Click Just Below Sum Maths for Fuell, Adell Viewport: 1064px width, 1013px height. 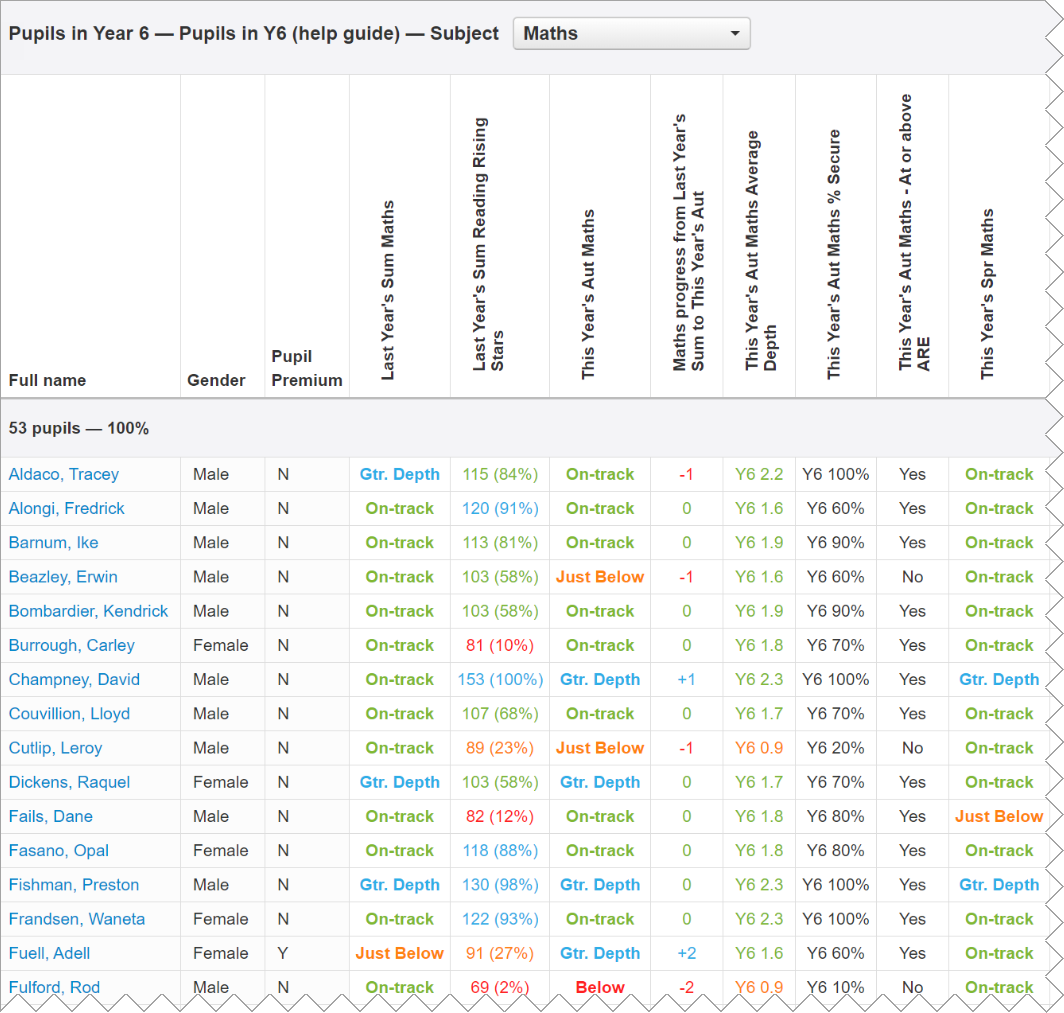coord(400,953)
